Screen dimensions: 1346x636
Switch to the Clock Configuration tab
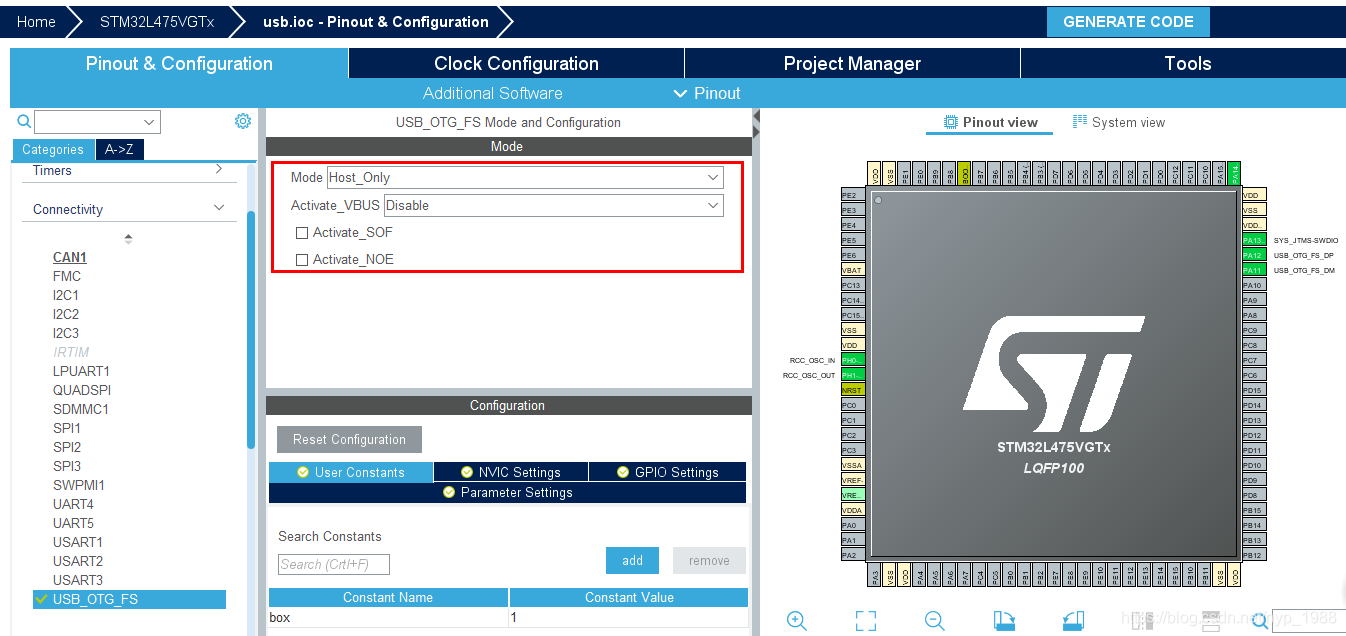point(516,63)
